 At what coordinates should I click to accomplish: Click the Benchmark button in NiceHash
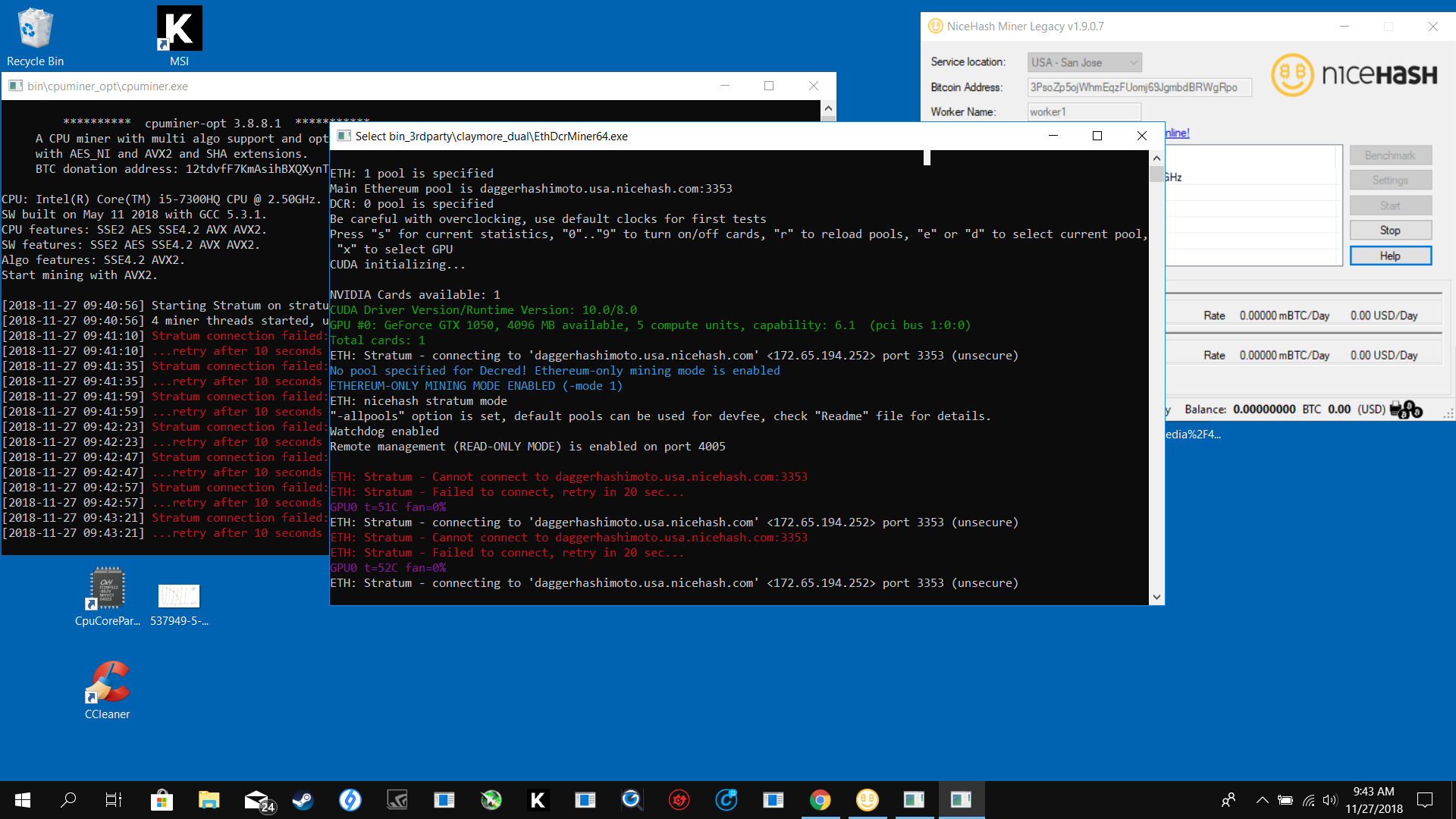(x=1391, y=155)
